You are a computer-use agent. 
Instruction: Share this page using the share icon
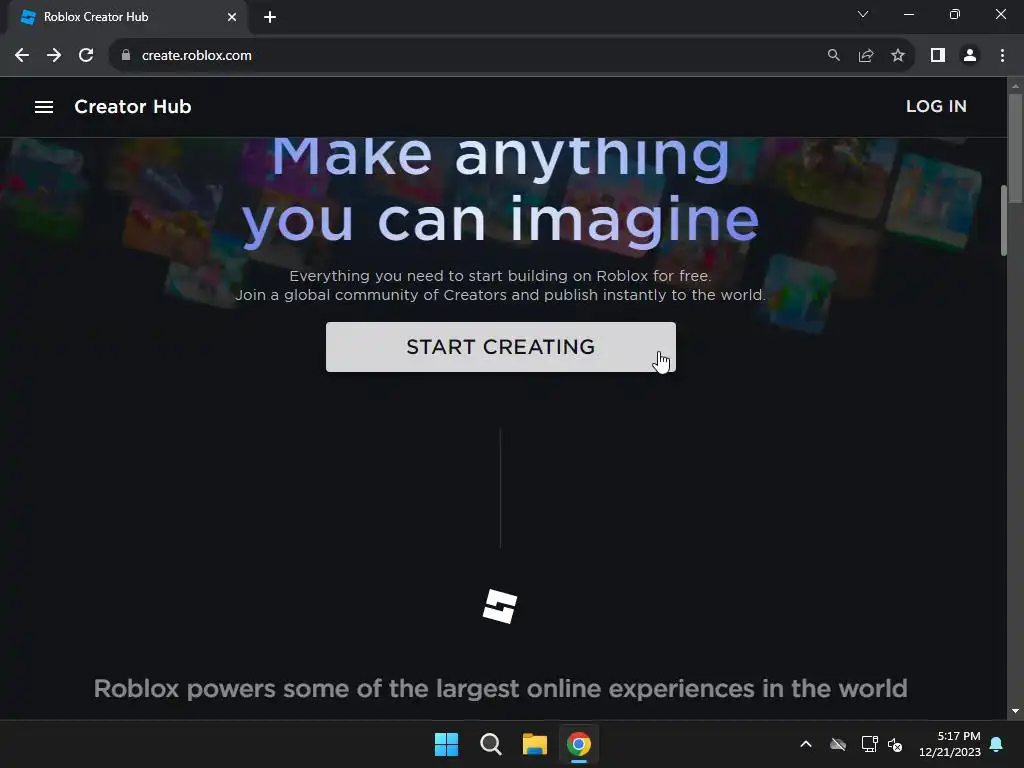(866, 56)
